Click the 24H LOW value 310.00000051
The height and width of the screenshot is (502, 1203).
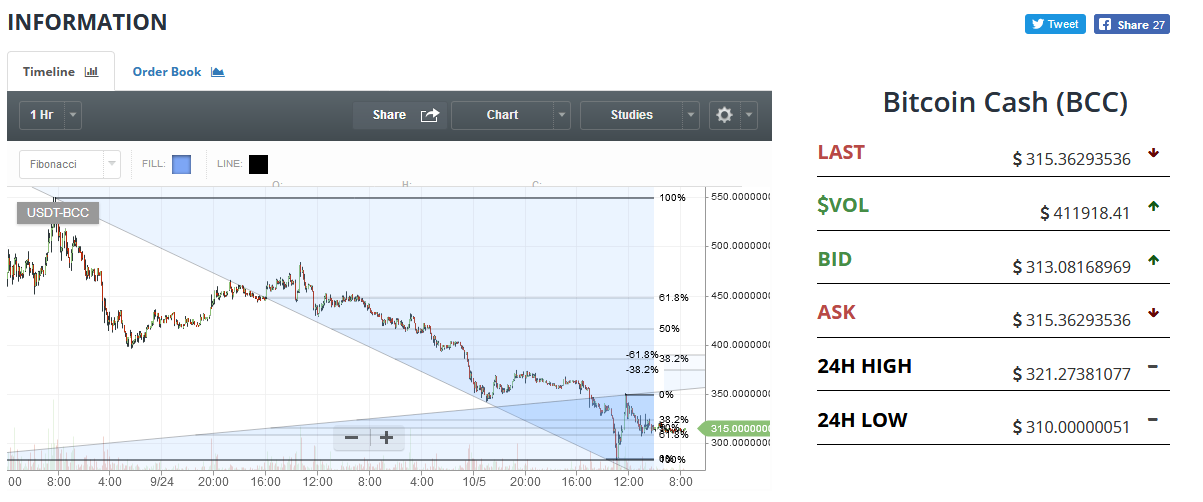click(1071, 427)
